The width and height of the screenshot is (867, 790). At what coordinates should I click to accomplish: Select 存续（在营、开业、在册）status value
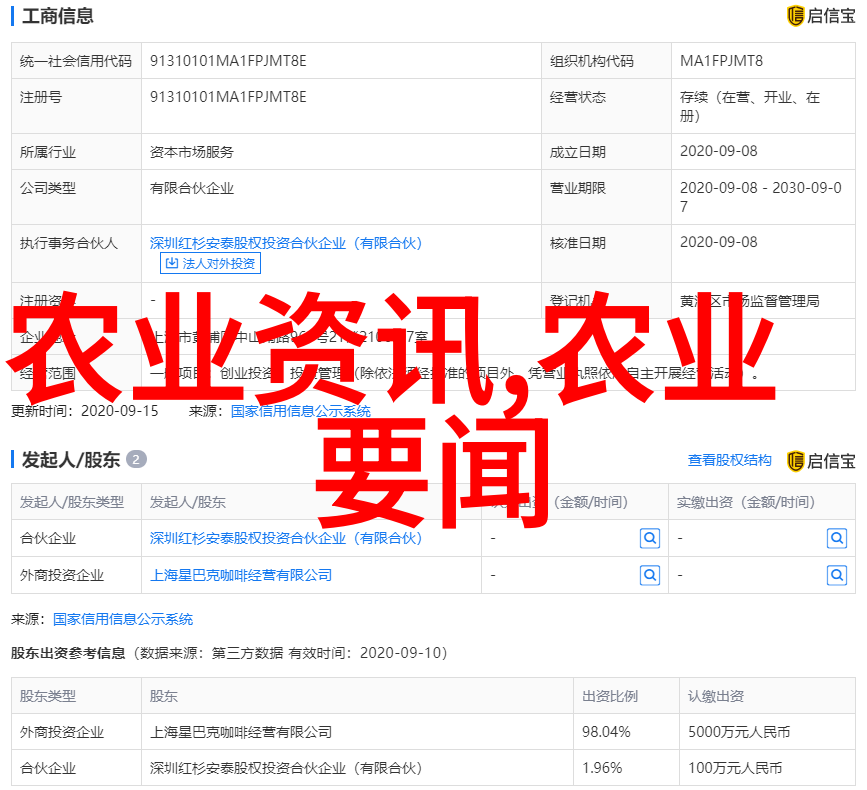[750, 107]
